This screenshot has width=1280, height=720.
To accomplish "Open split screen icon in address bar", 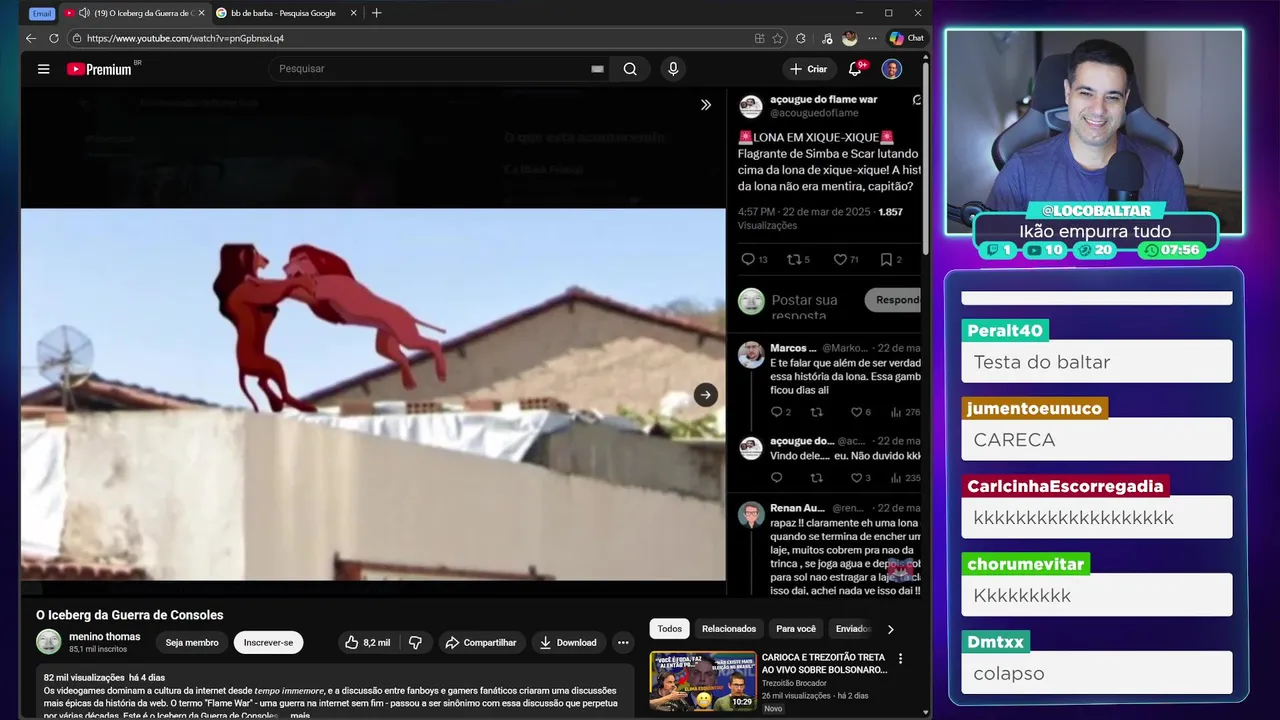I will click(760, 38).
